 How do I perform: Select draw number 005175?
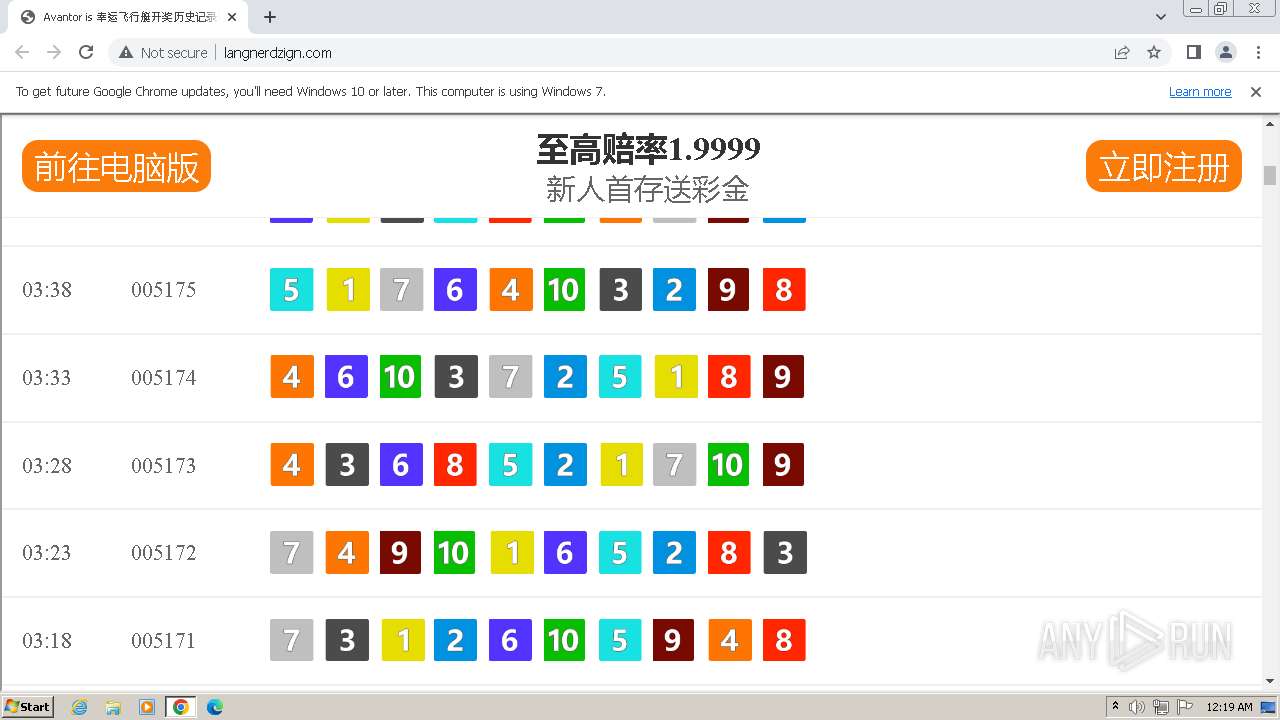[164, 290]
